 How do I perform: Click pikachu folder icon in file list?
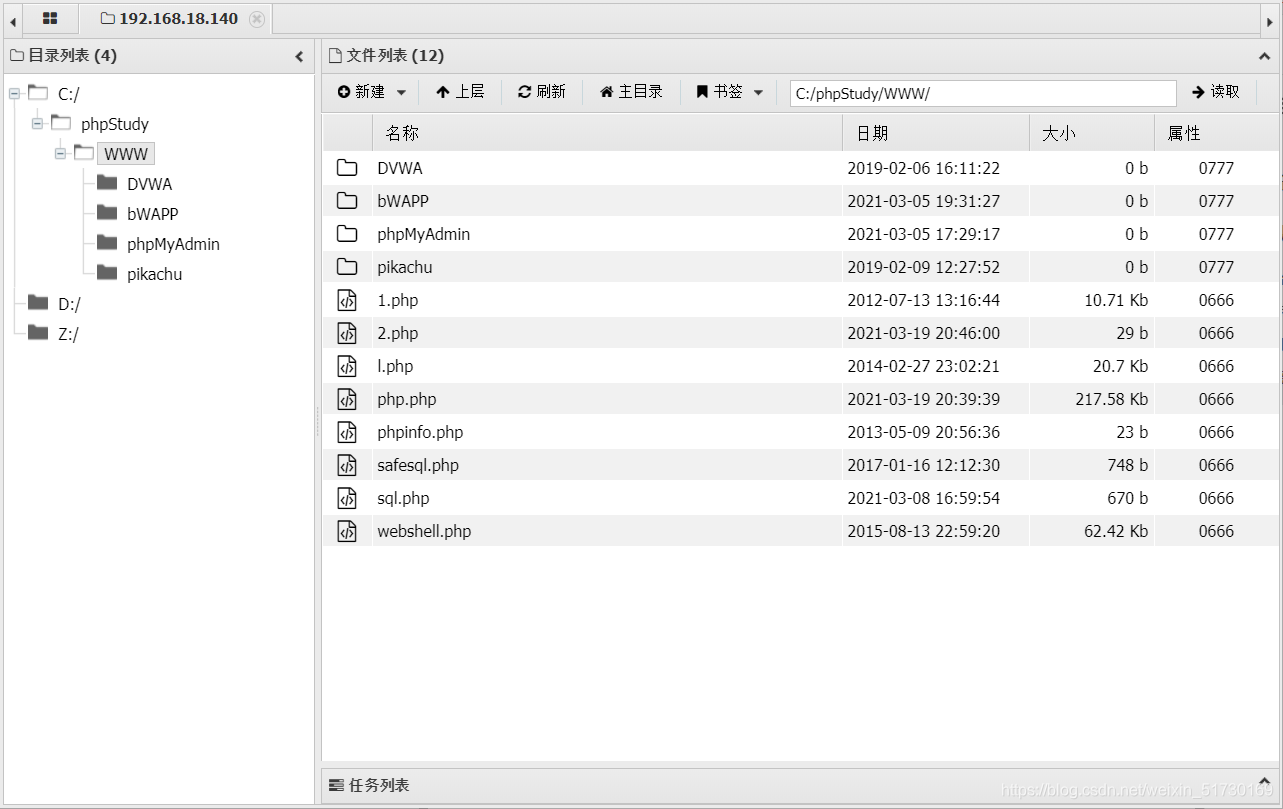347,267
